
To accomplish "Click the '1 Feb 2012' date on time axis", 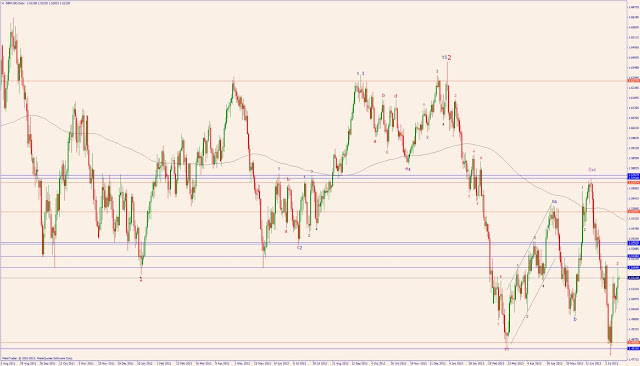I will click(x=165, y=363).
